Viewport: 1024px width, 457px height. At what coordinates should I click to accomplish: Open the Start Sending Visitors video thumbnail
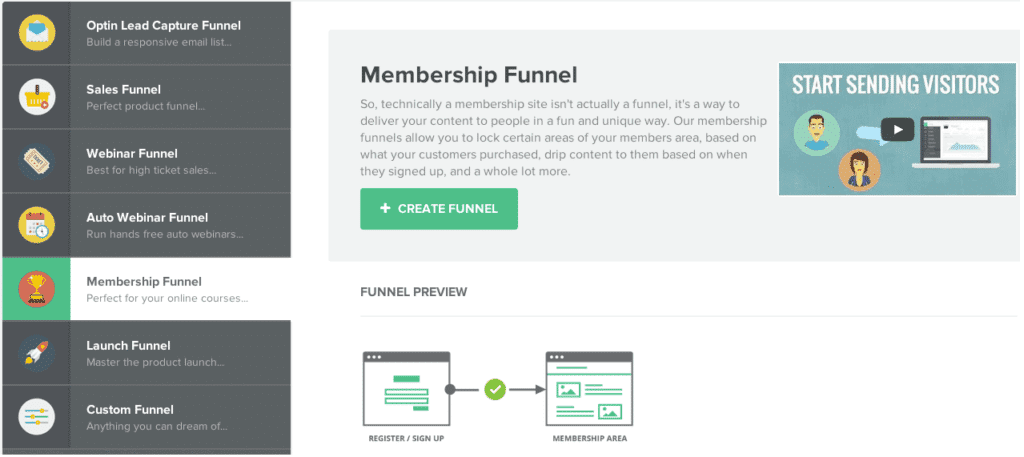point(897,129)
